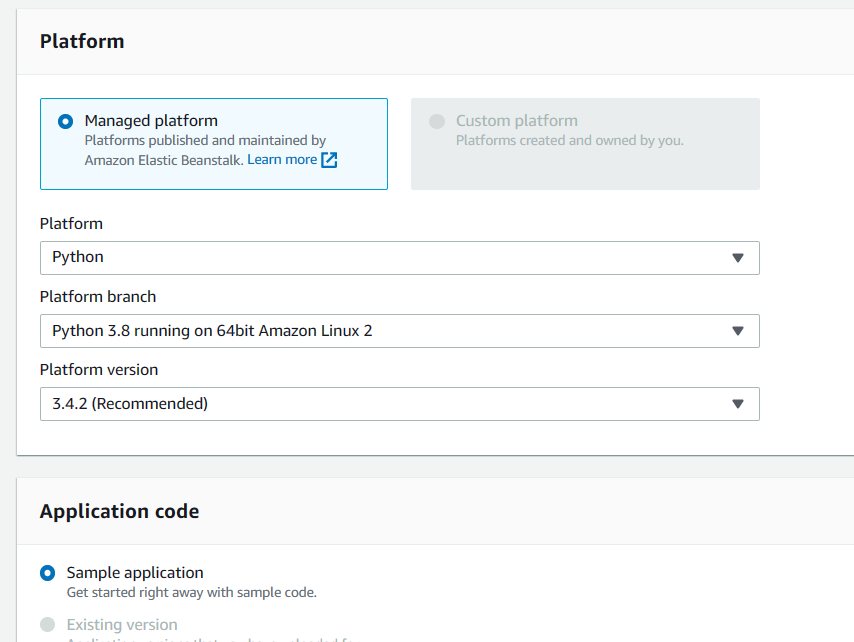Click the Platform version dropdown arrow icon
Image resolution: width=854 pixels, height=642 pixels.
[738, 404]
